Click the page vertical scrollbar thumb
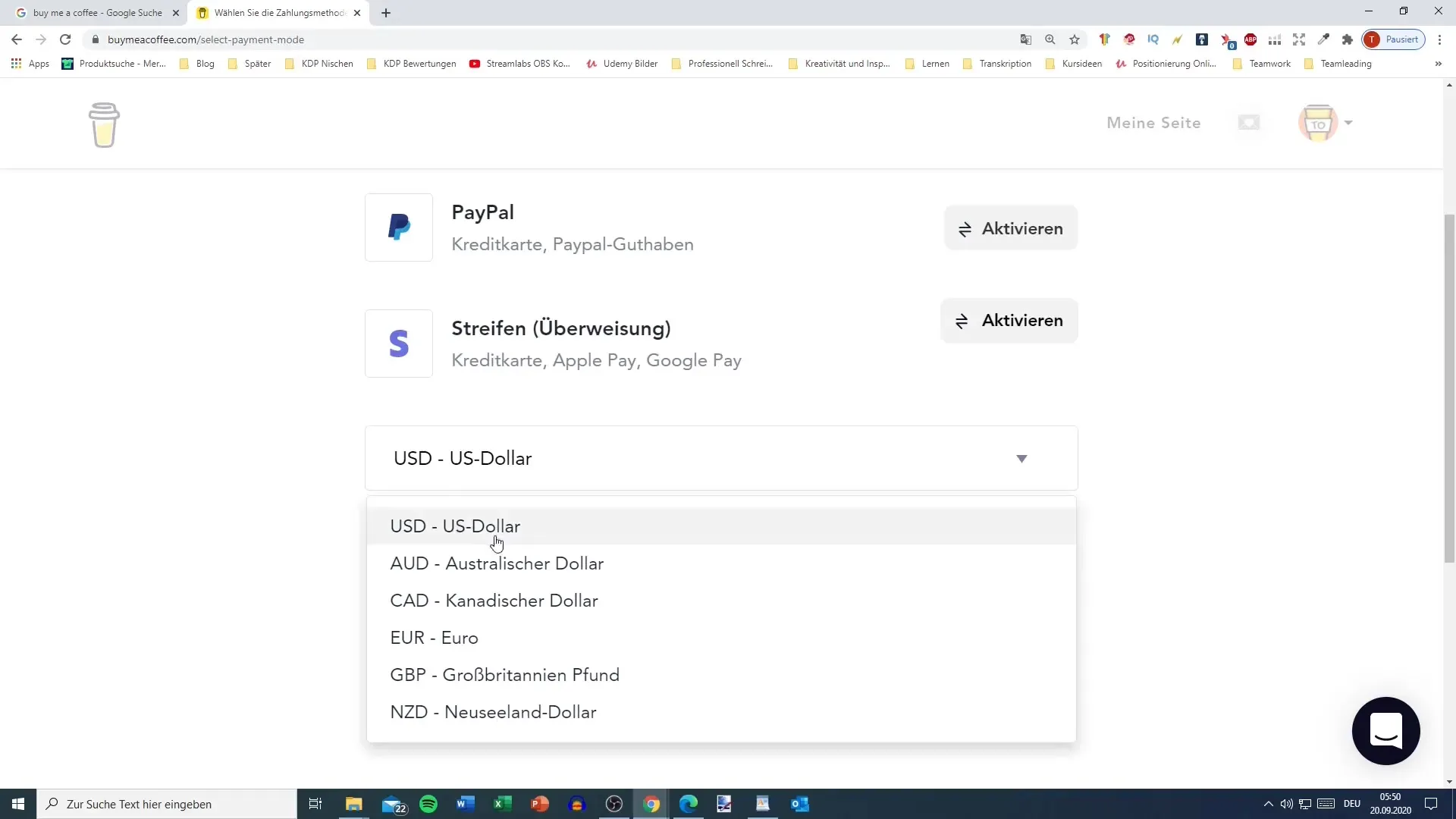The width and height of the screenshot is (1456, 819). pyautogui.click(x=1449, y=388)
